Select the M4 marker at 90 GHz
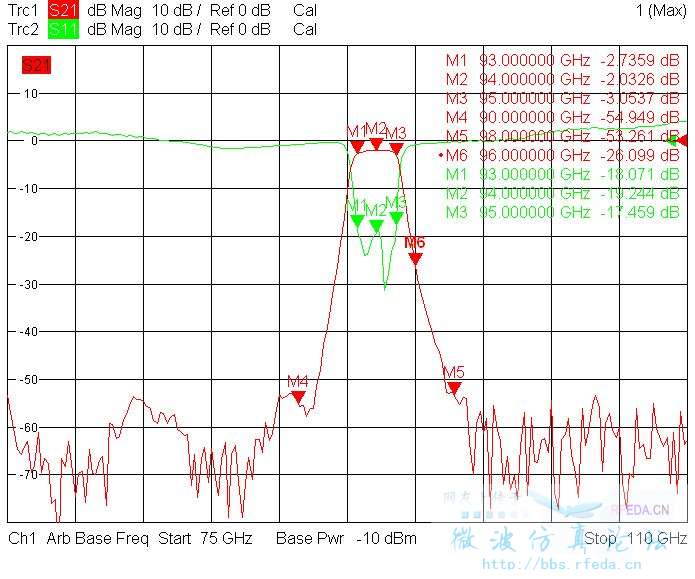The width and height of the screenshot is (695, 579). (x=299, y=397)
